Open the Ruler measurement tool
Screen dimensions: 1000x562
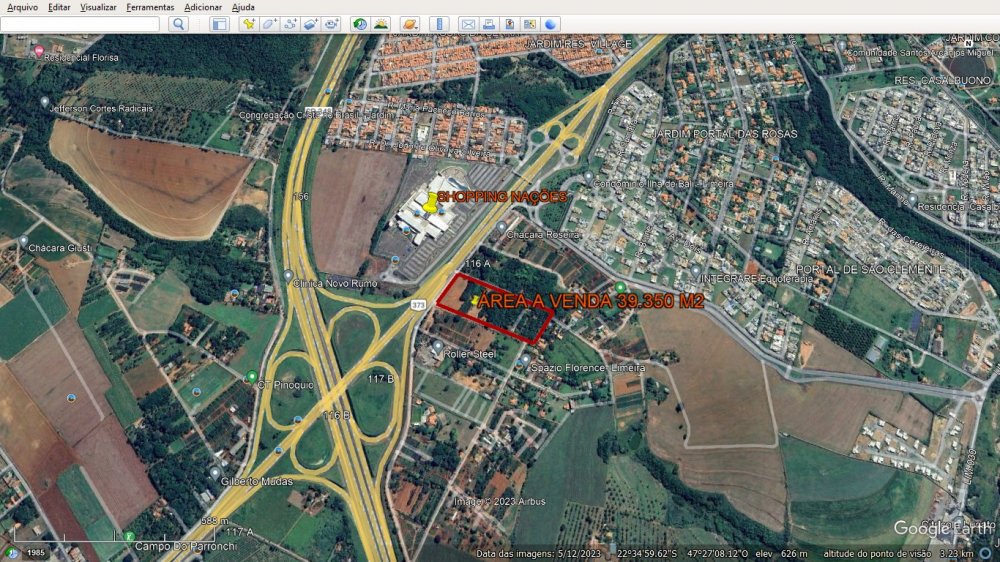point(439,24)
